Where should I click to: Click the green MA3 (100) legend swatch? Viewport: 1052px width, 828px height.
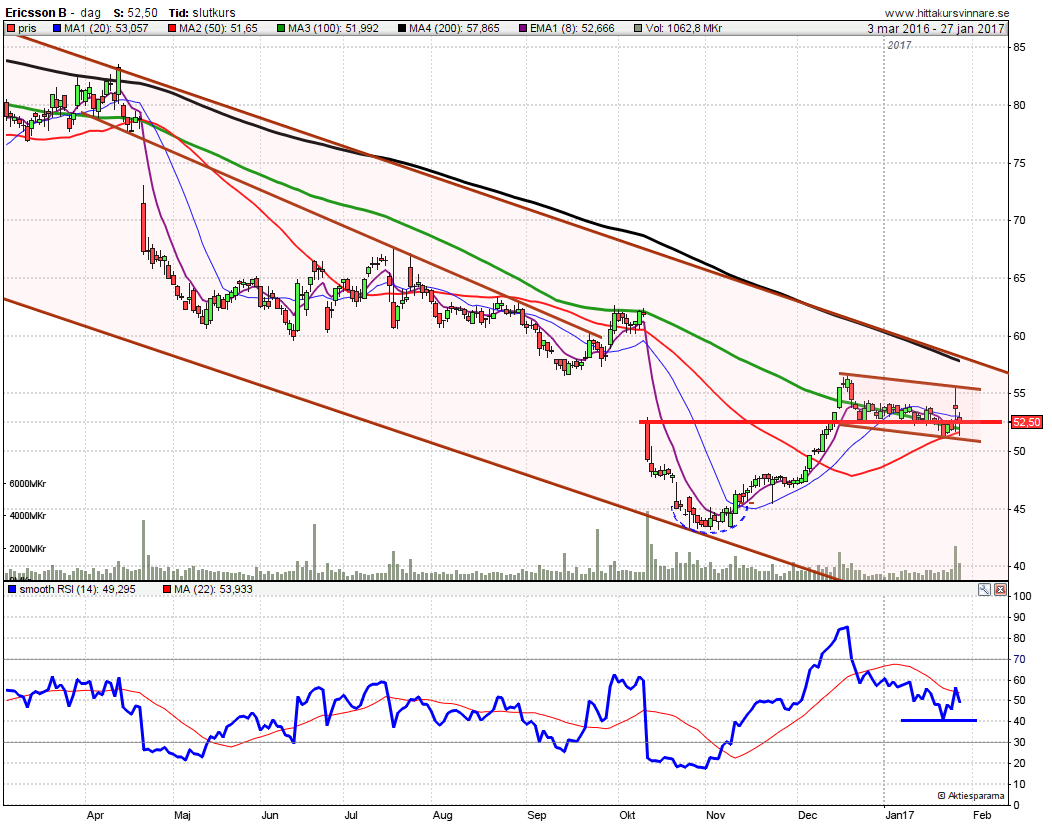(x=281, y=28)
